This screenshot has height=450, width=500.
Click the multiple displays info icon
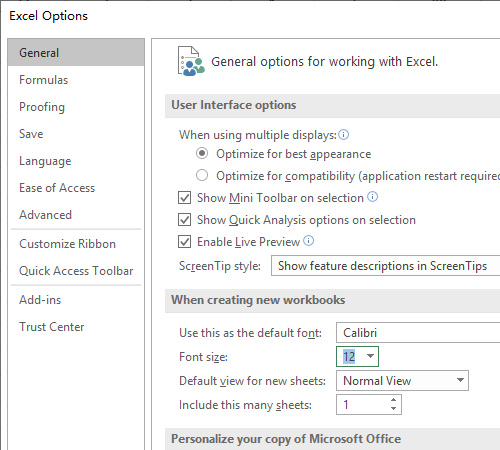pos(343,135)
